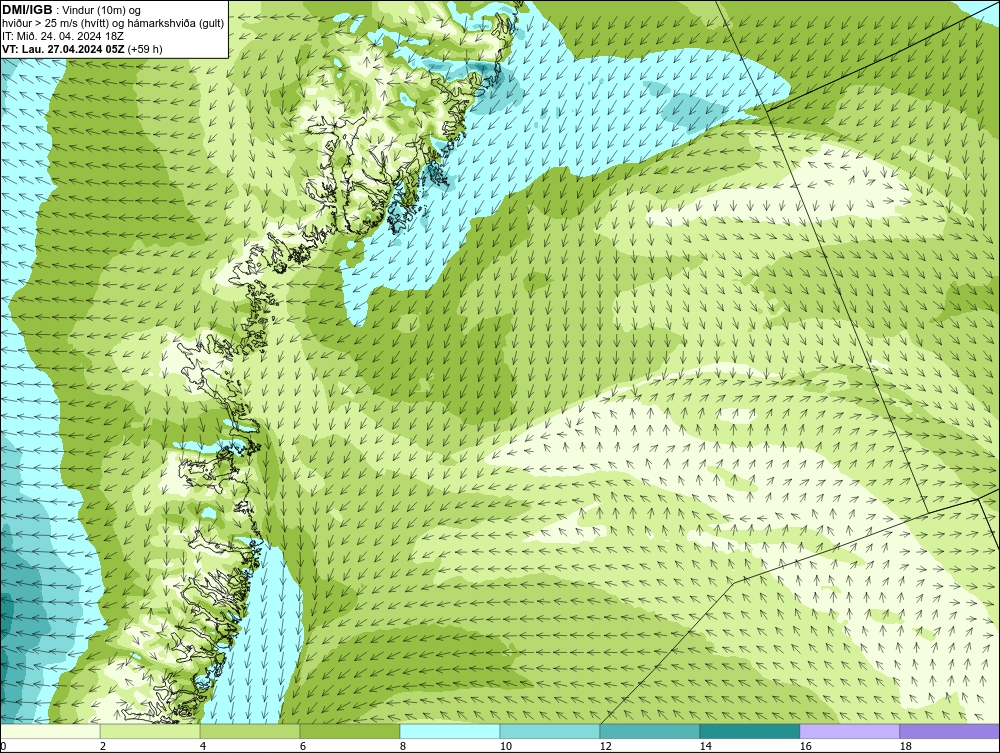Click legend tick label '12'
Image resolution: width=1000 pixels, height=753 pixels.
tap(605, 746)
